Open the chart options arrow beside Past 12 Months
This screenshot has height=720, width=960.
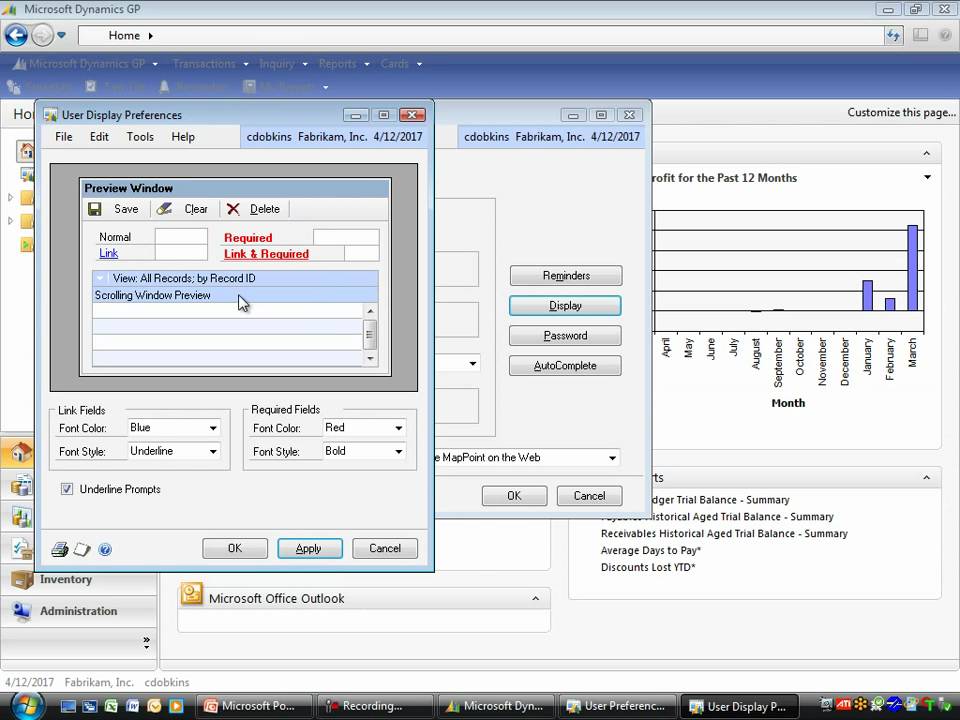click(928, 178)
